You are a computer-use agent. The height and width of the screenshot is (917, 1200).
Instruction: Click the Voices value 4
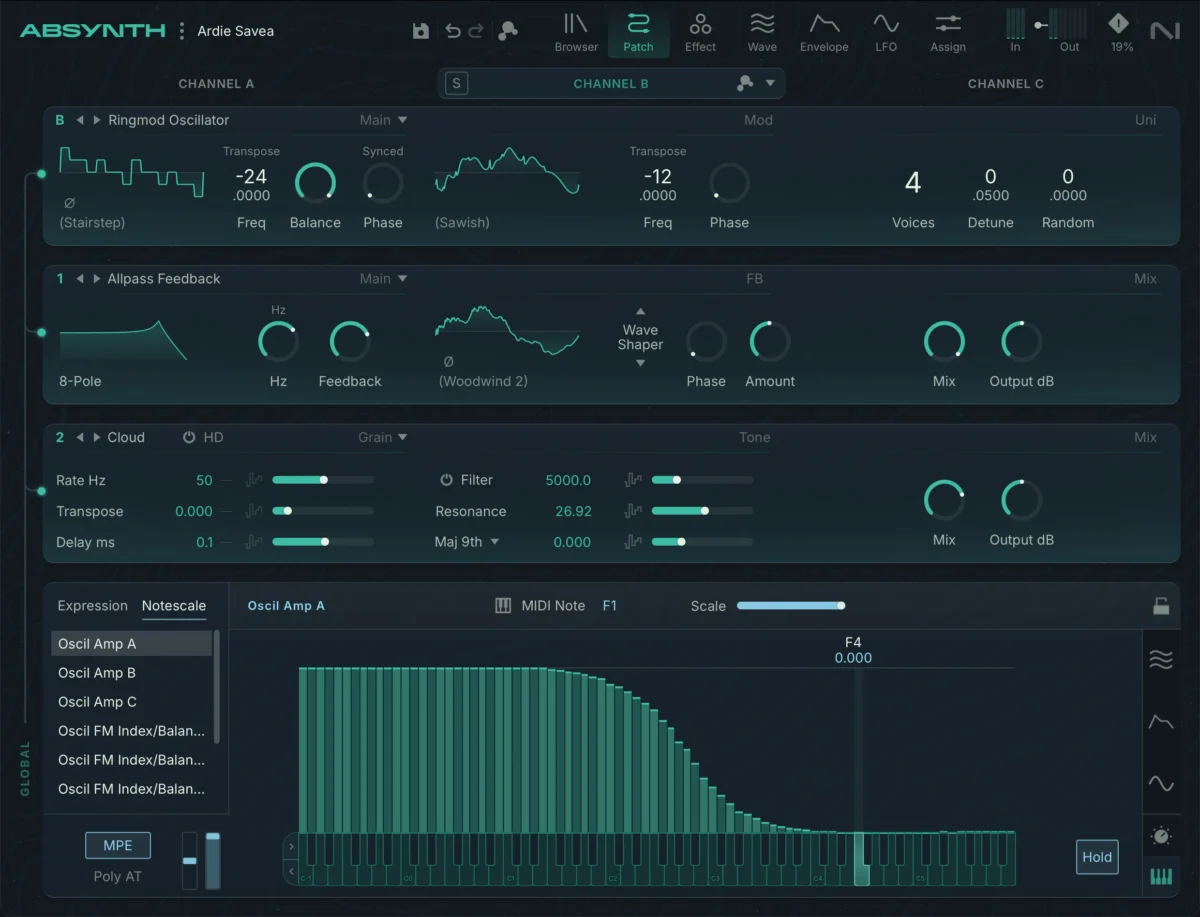tap(913, 183)
